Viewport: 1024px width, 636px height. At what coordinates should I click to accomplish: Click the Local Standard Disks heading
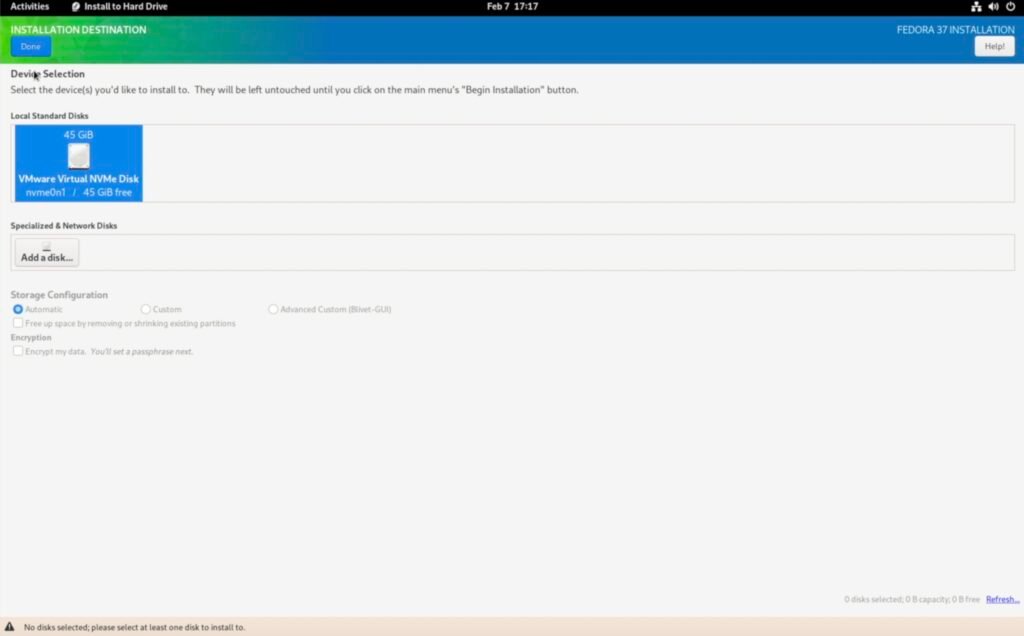(50, 116)
